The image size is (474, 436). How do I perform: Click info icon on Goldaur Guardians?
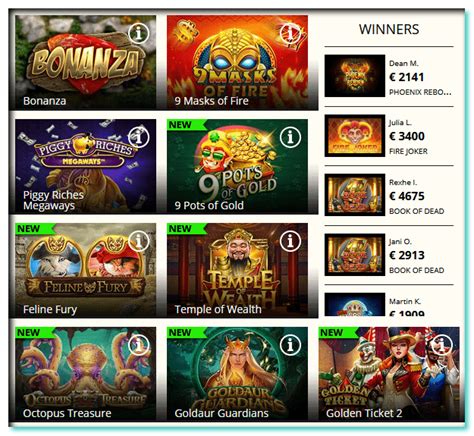290,345
